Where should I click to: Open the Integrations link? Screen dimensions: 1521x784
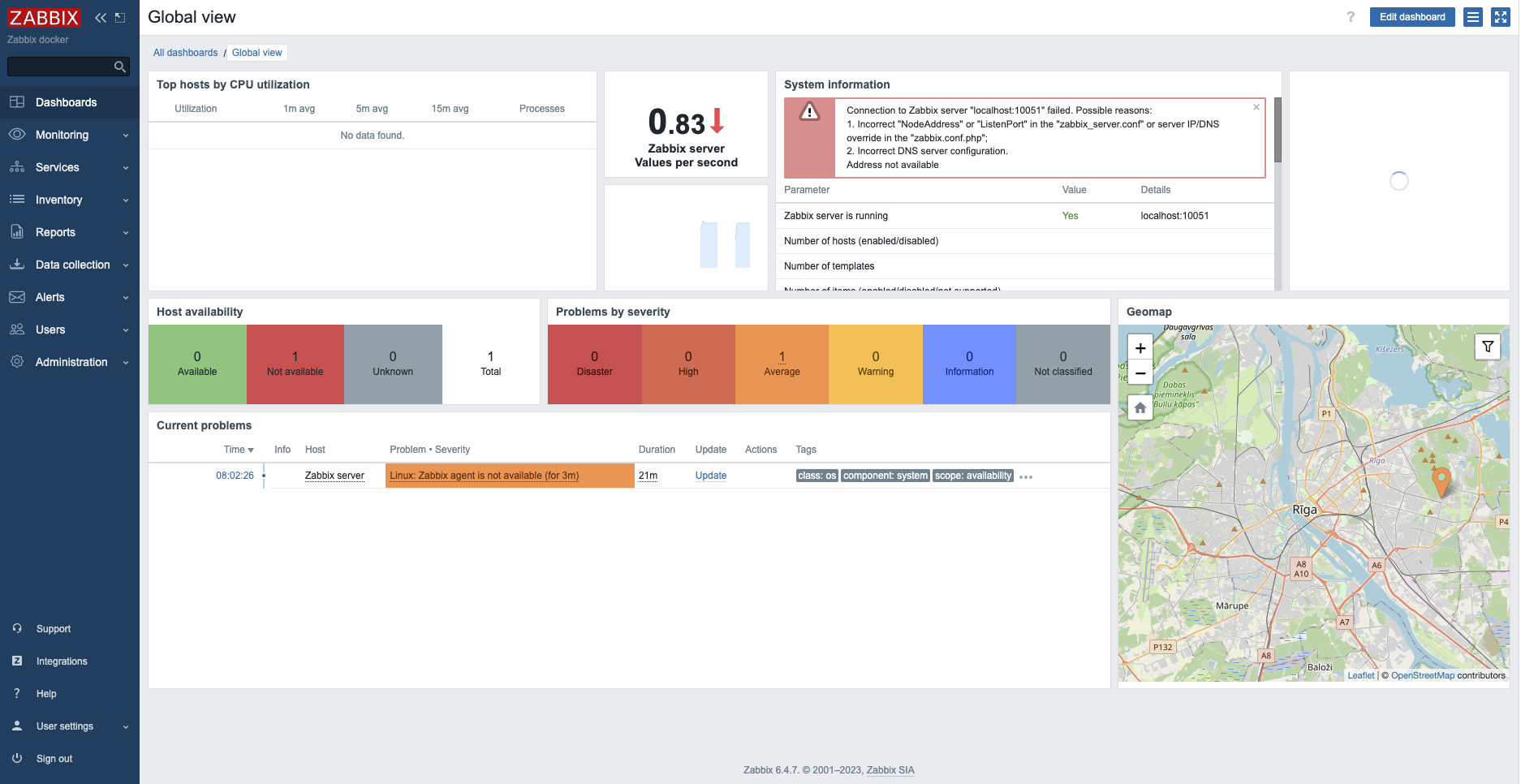pos(62,661)
